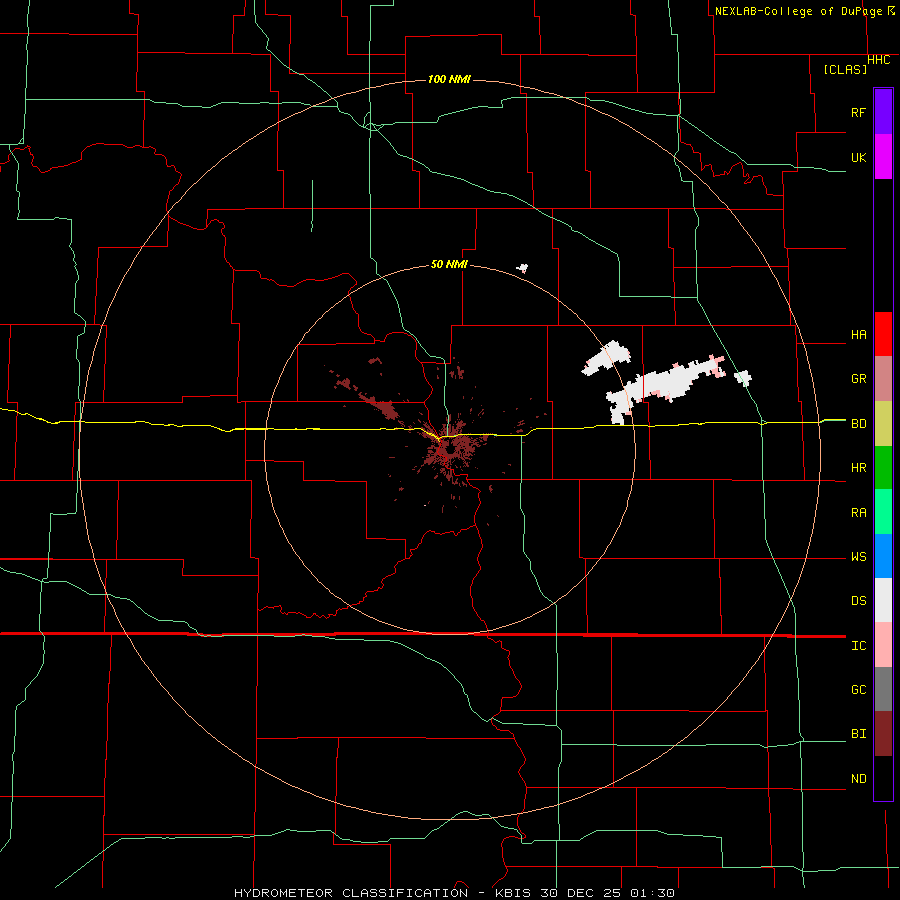Click the 'ND' legend label

858,779
